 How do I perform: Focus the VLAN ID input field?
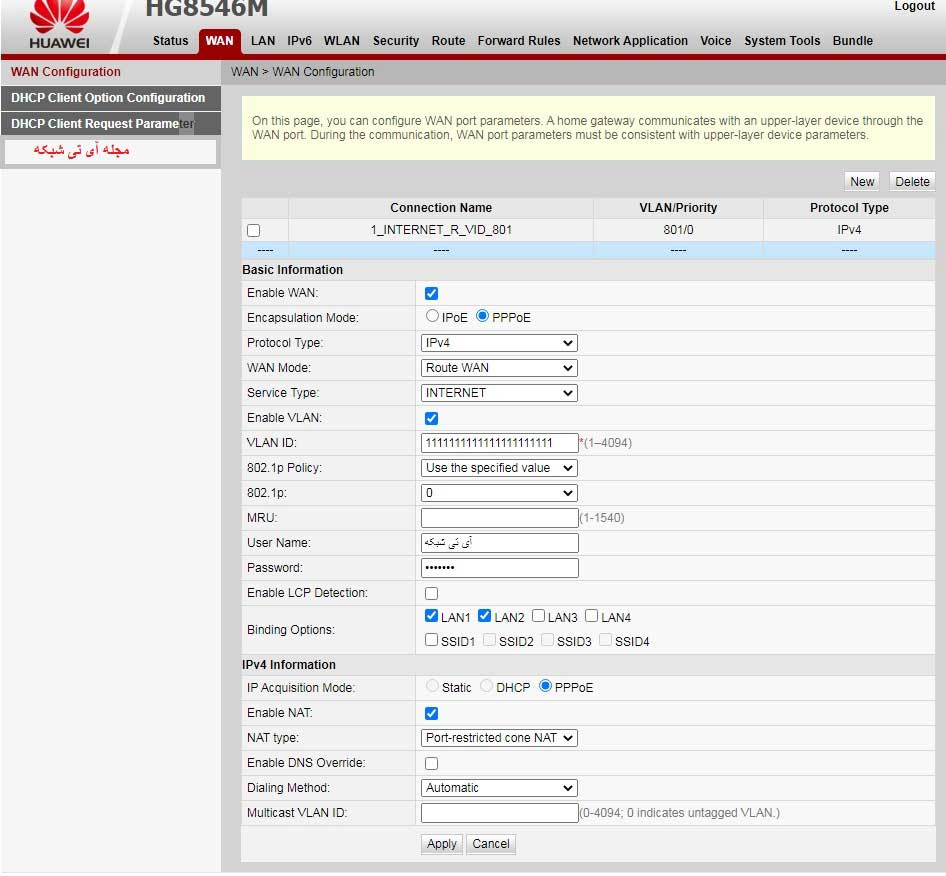point(500,443)
